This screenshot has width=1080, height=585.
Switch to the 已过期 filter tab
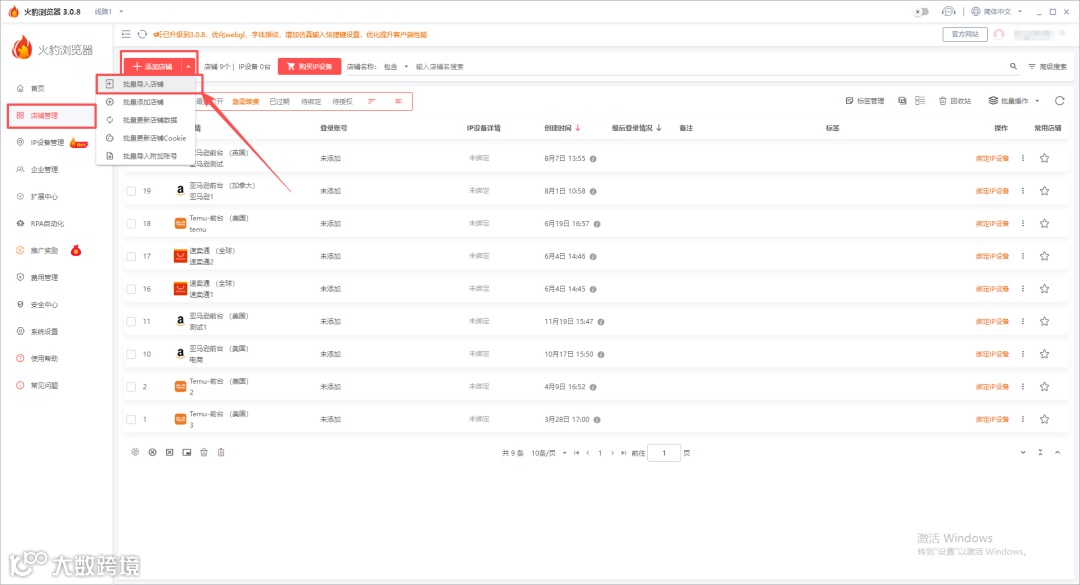pyautogui.click(x=279, y=101)
